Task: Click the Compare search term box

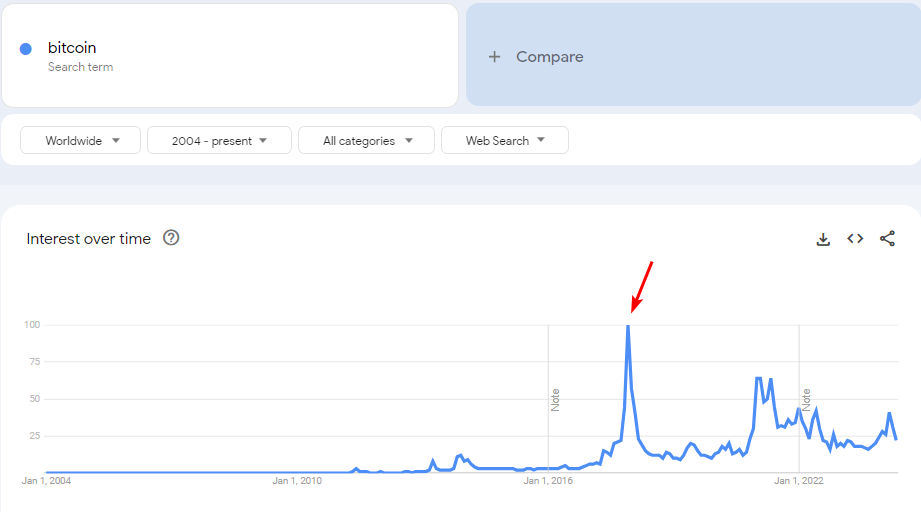Action: point(692,57)
